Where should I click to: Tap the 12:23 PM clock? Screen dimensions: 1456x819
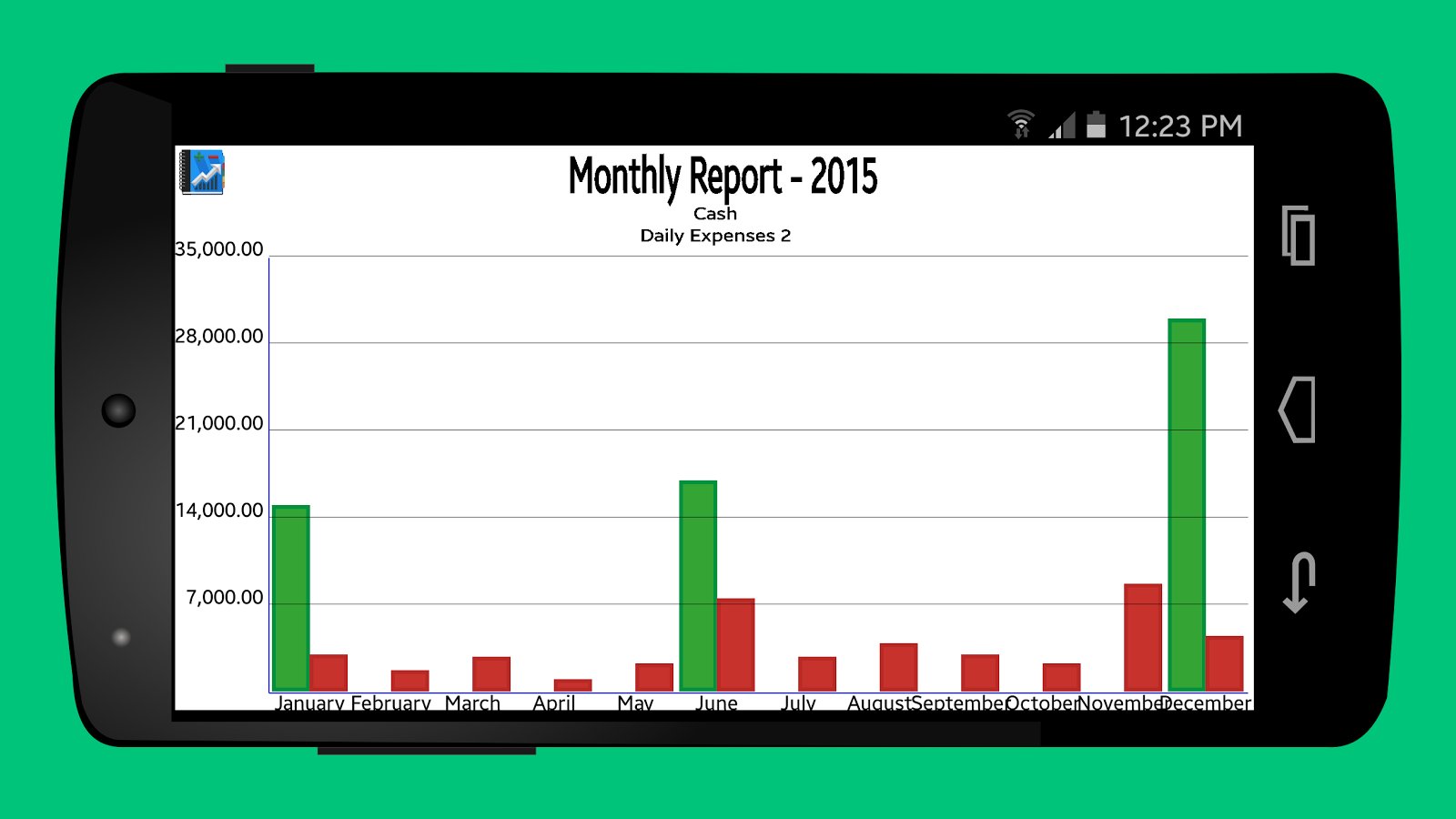point(1180,126)
